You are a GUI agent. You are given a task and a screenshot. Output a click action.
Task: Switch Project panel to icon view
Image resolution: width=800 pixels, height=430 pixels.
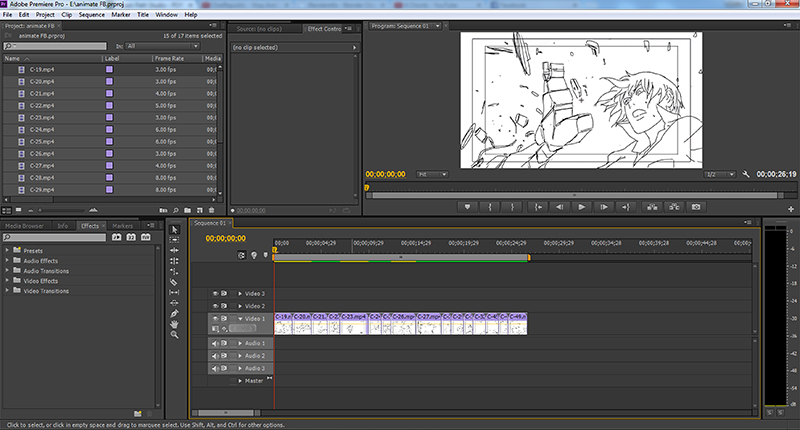(19, 210)
